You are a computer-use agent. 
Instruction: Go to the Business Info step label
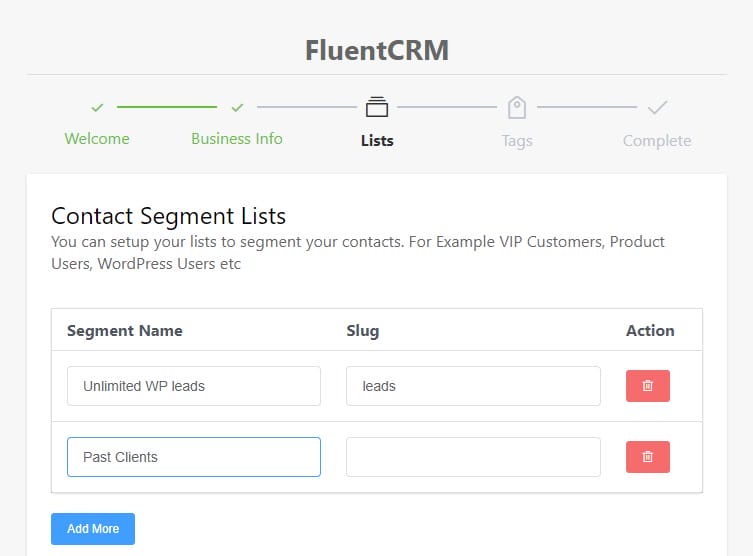click(237, 139)
